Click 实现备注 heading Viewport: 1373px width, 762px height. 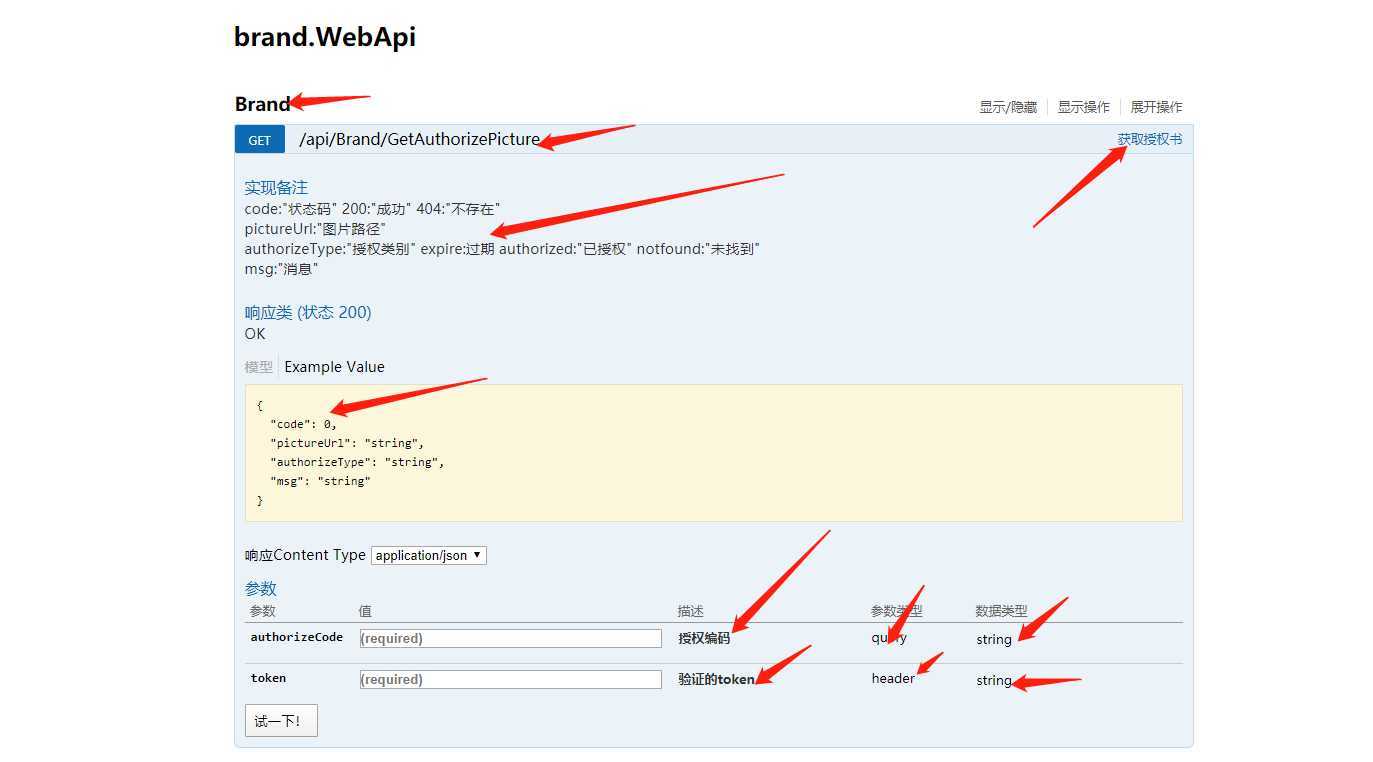click(276, 187)
